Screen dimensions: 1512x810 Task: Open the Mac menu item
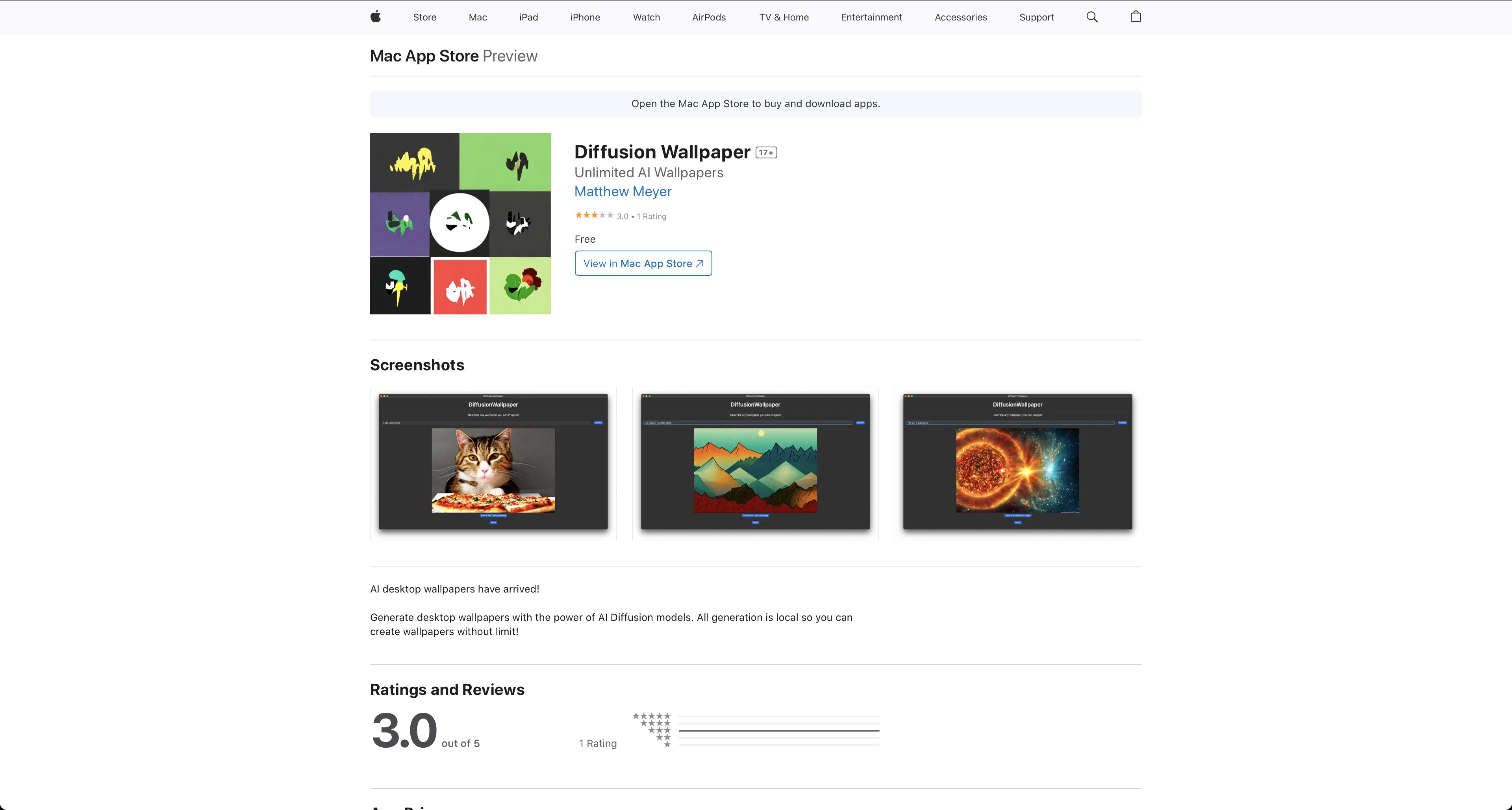[478, 17]
